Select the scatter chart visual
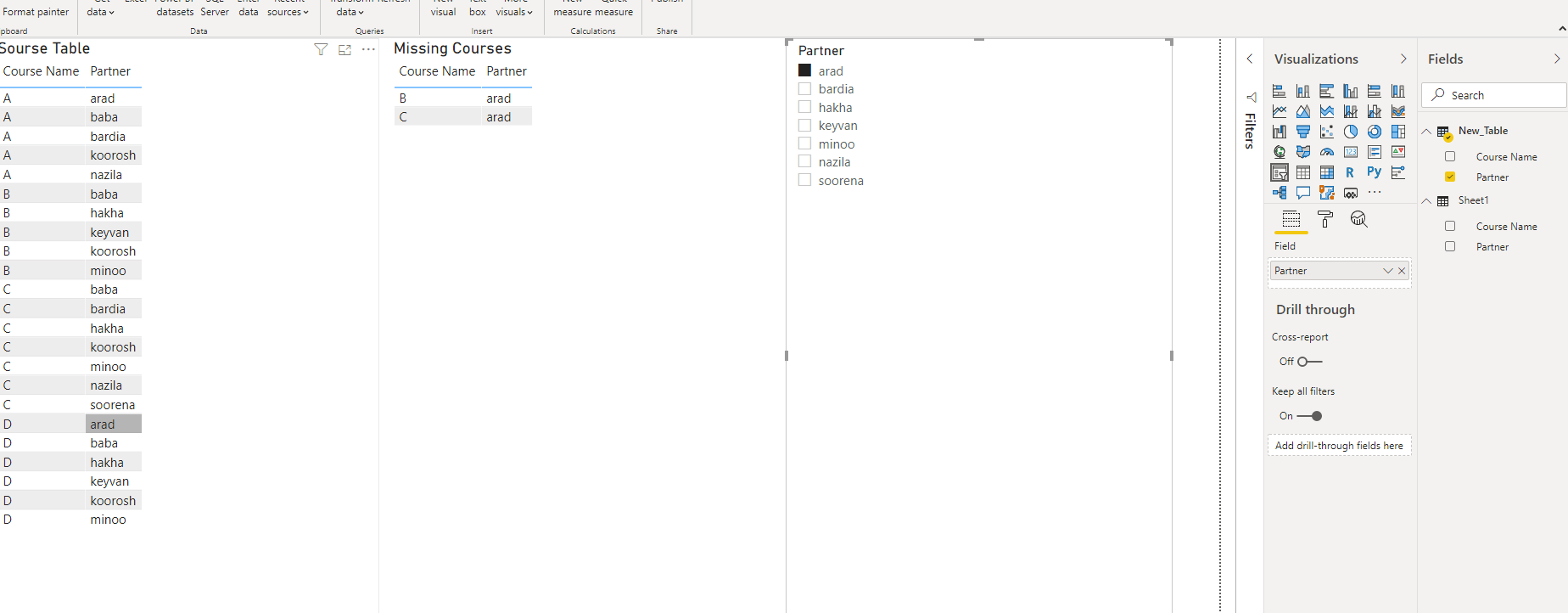 click(x=1327, y=132)
